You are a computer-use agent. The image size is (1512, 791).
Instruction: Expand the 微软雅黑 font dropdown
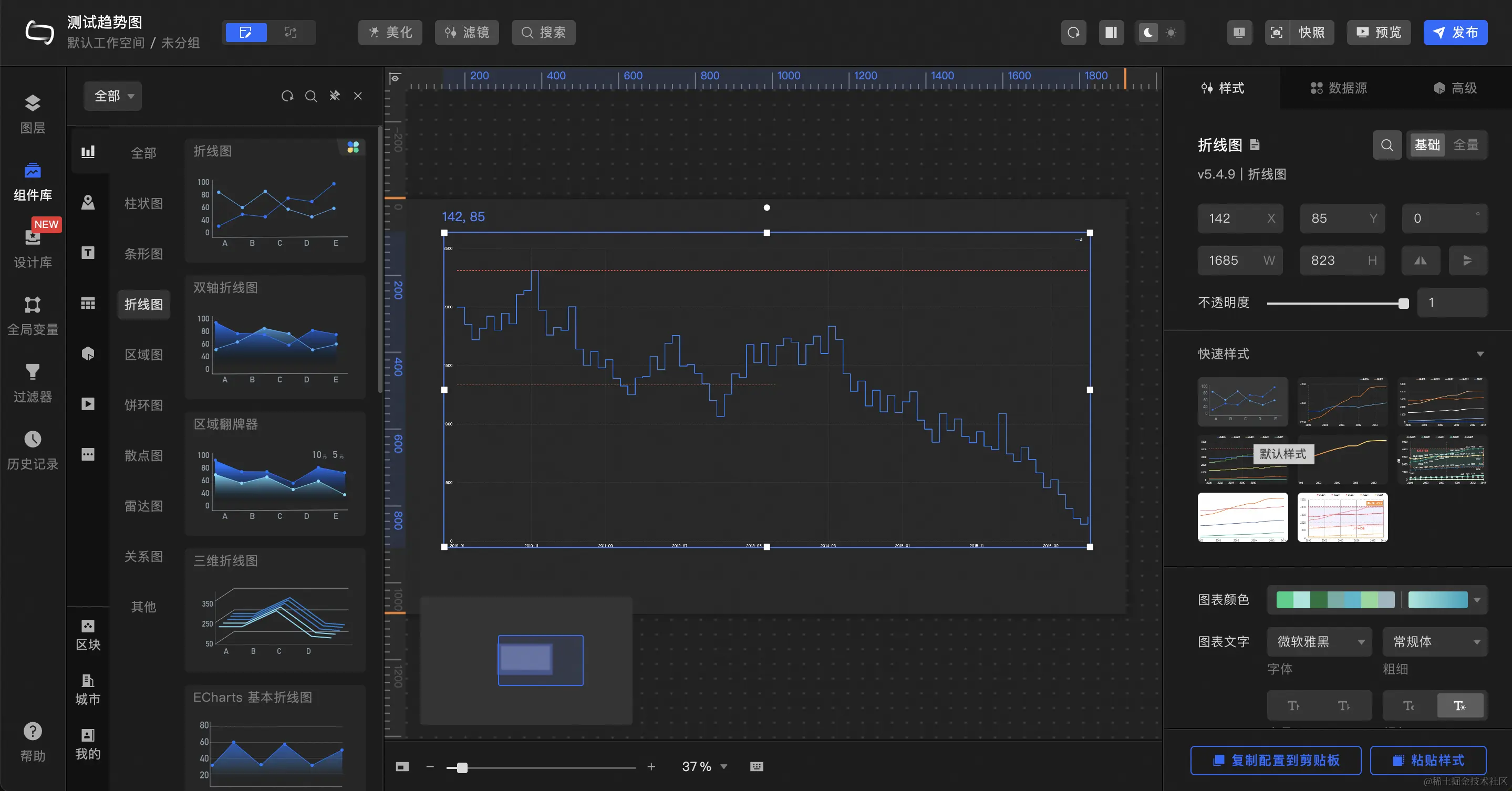tap(1319, 642)
